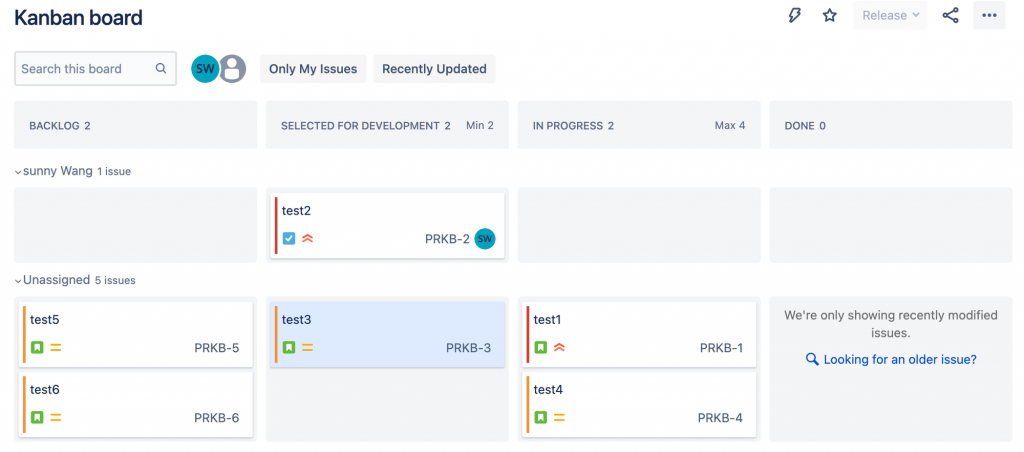Image resolution: width=1024 pixels, height=452 pixels.
Task: Star this Kanban board
Action: pyautogui.click(x=829, y=15)
